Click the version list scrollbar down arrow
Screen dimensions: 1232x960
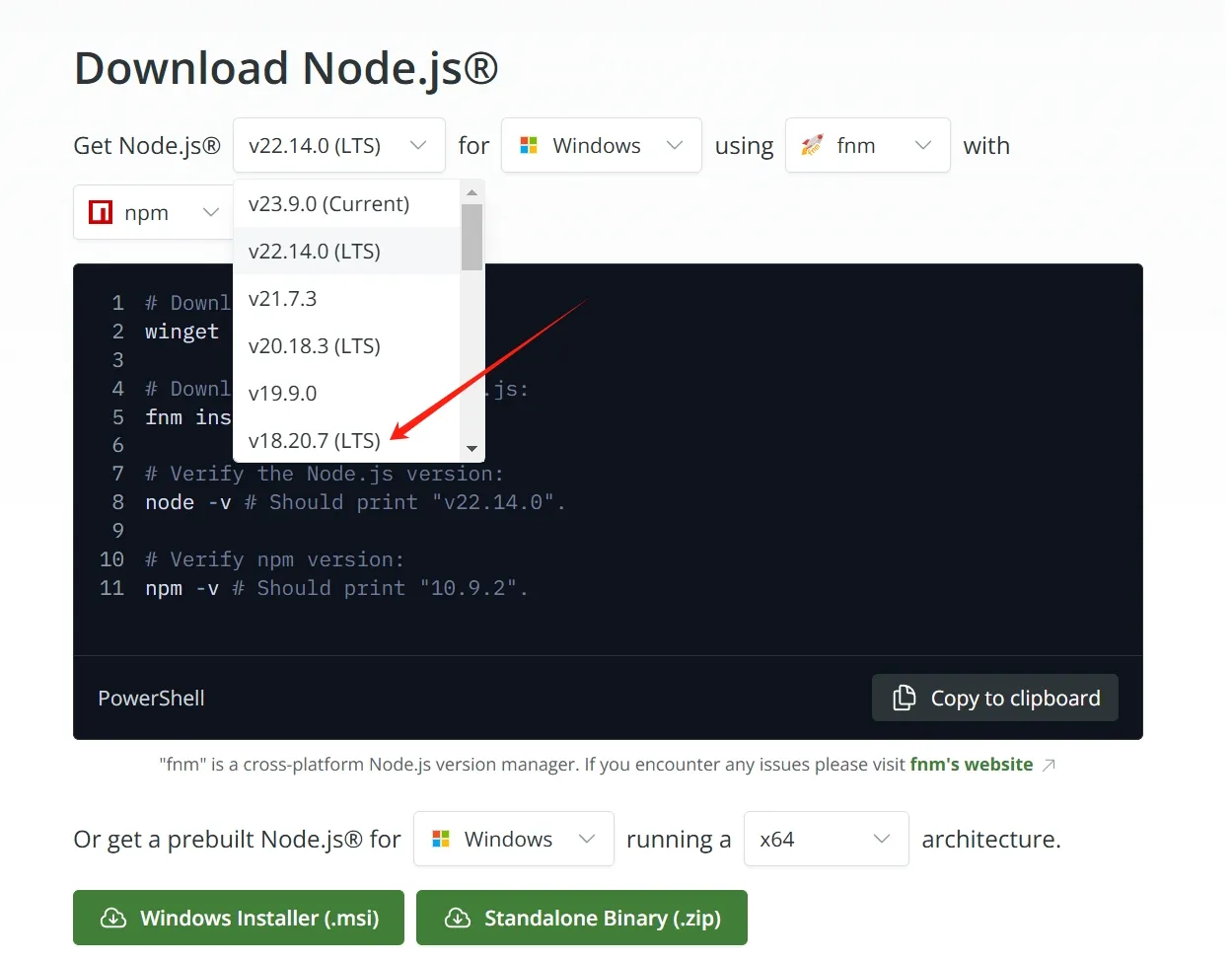(x=471, y=449)
